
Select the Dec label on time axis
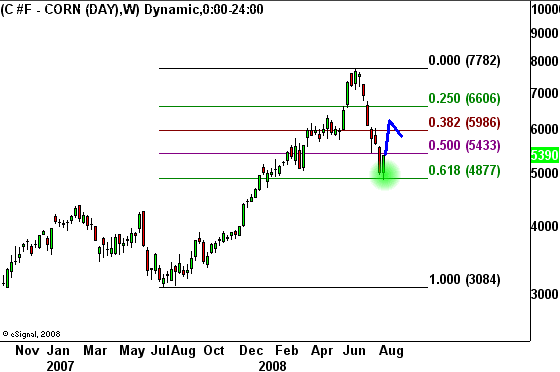click(251, 351)
